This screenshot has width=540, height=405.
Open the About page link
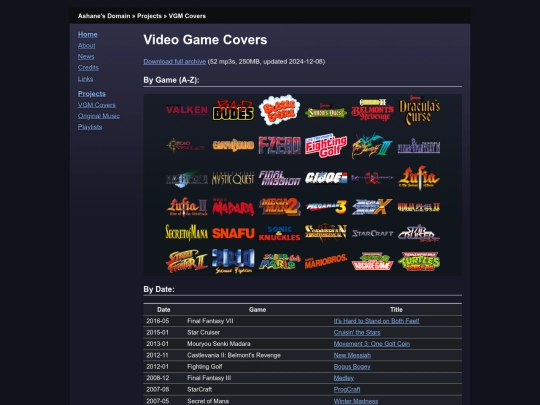click(x=86, y=45)
